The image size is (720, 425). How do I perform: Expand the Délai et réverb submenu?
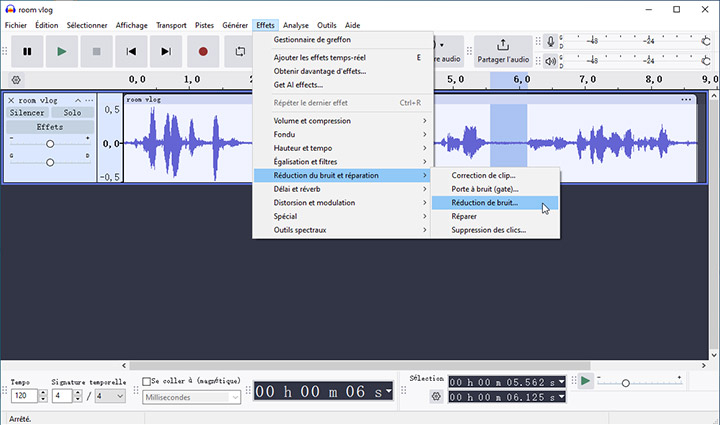[x=341, y=189]
